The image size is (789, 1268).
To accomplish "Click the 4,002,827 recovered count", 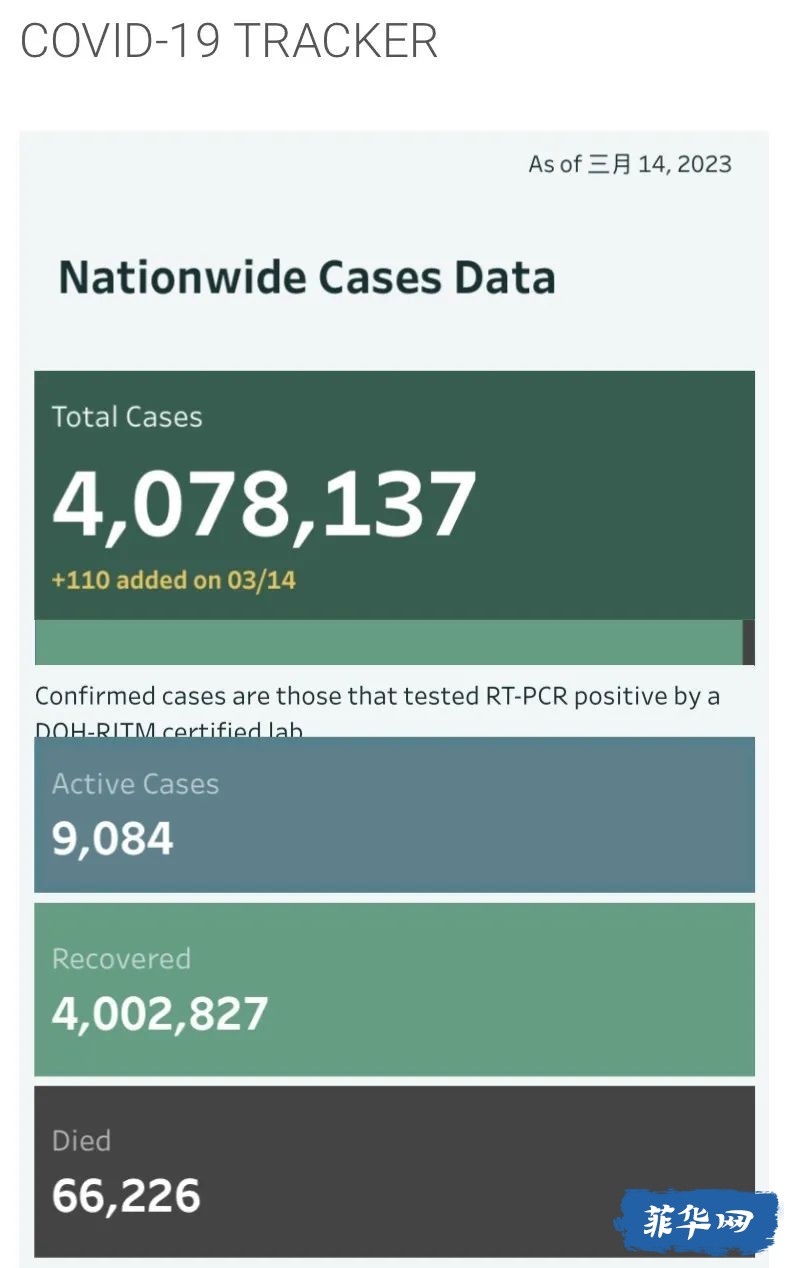I will pos(160,1013).
